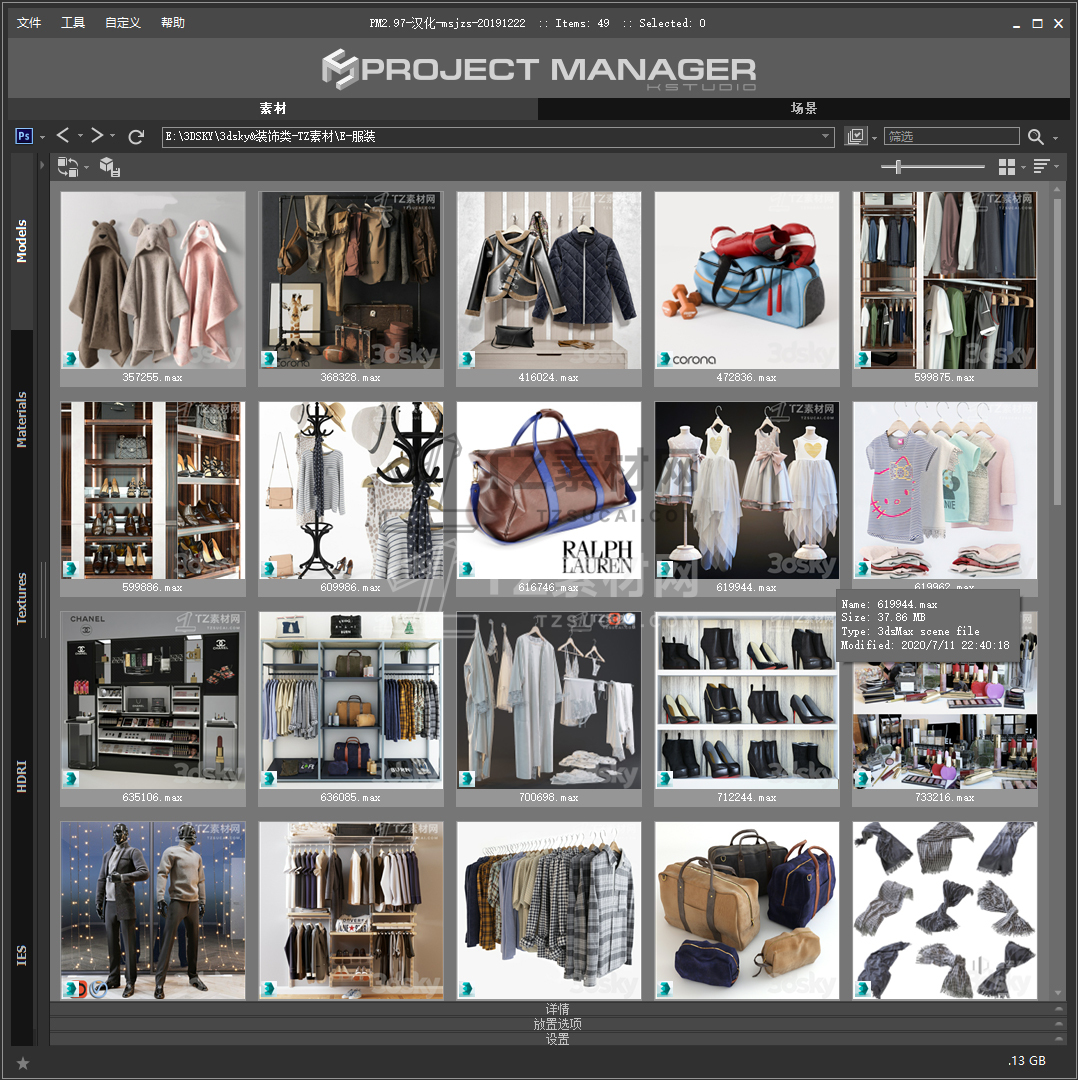The image size is (1078, 1080).
Task: Click the sort order icon
Action: (x=1041, y=167)
